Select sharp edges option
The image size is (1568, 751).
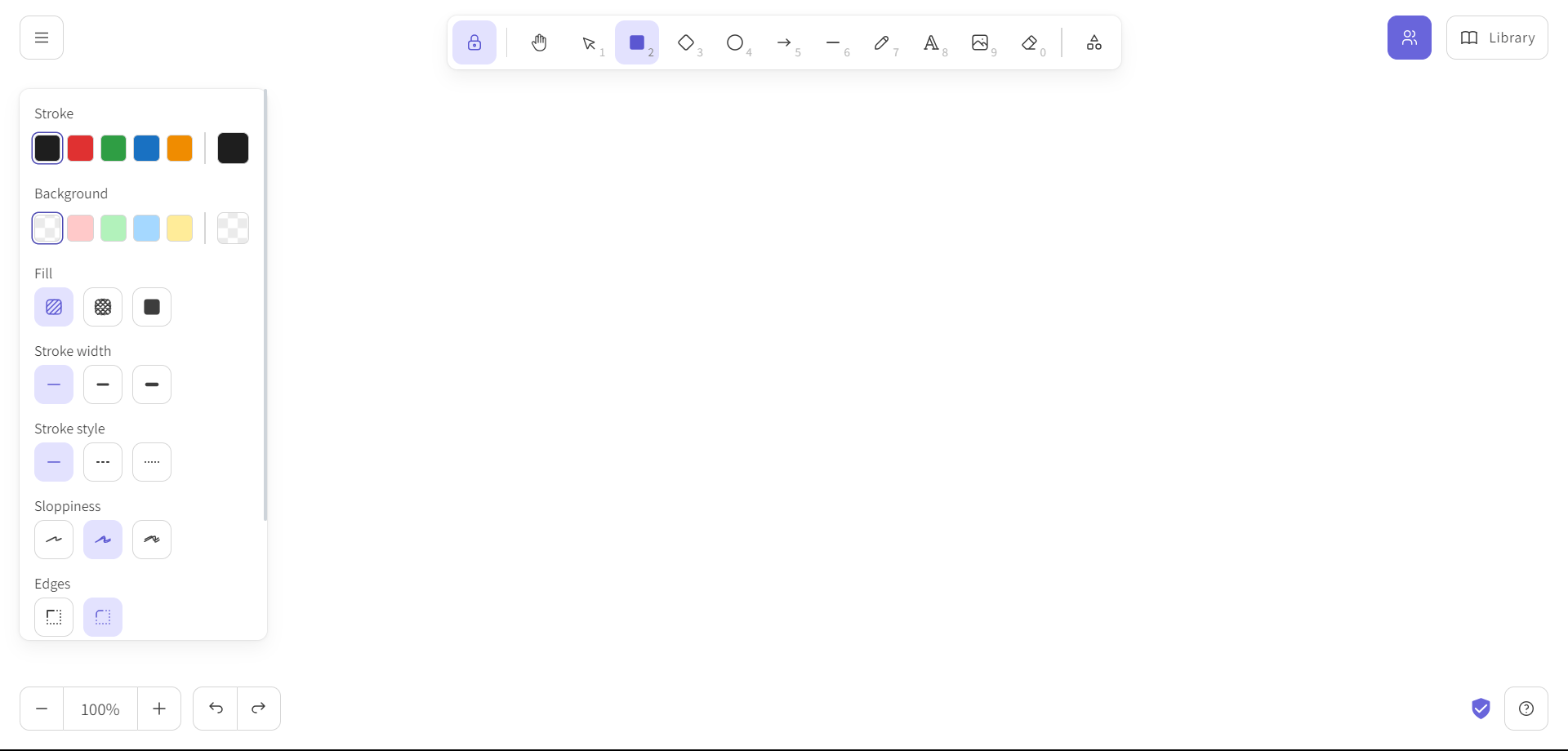[54, 617]
